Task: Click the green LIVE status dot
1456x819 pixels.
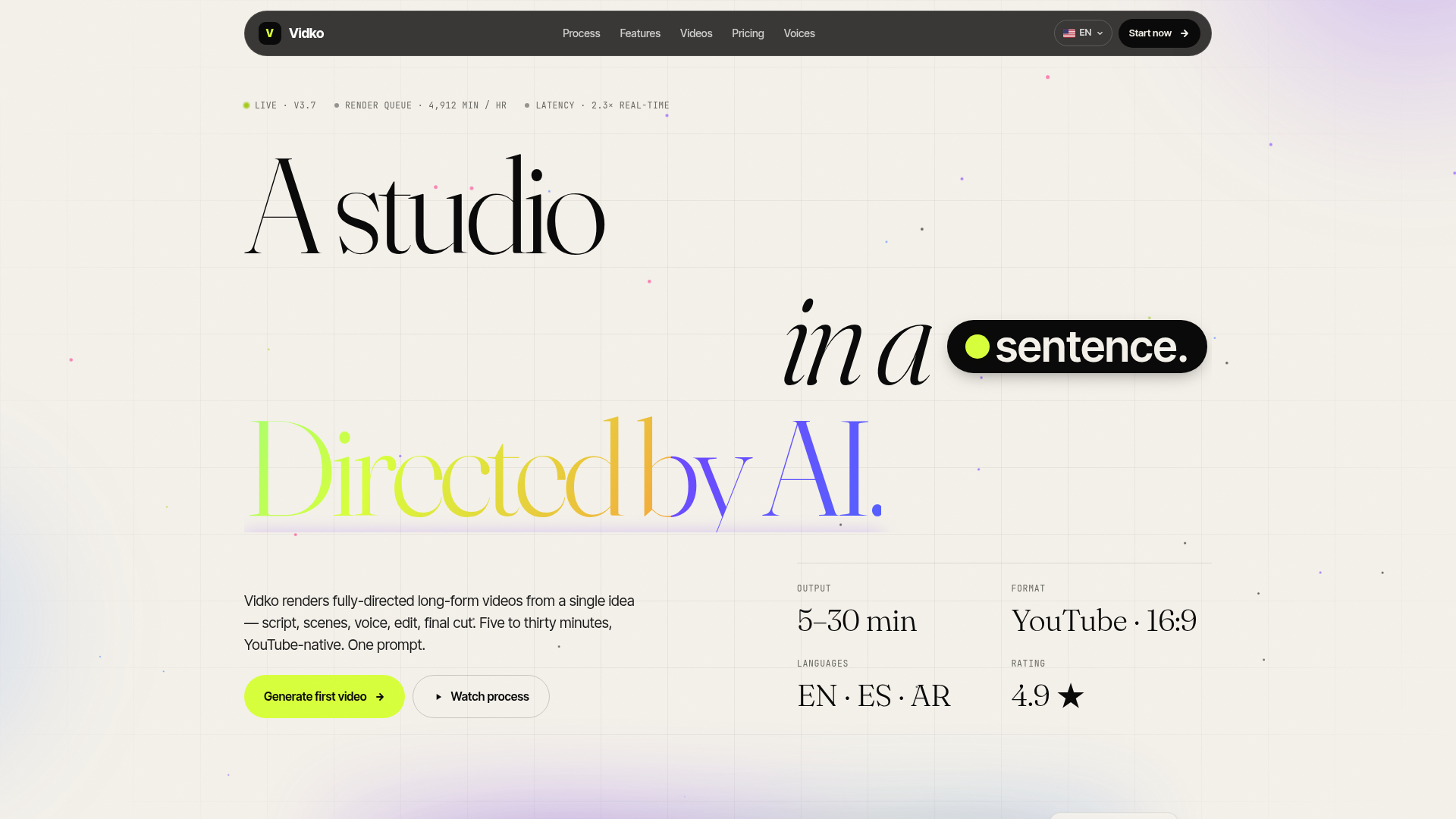Action: (246, 105)
